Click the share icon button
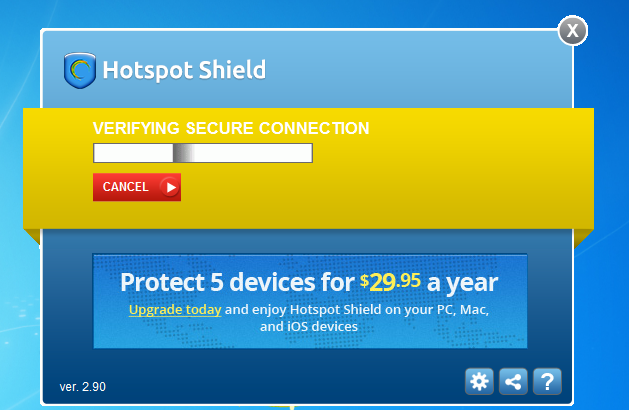This screenshot has width=629, height=410. pyautogui.click(x=513, y=381)
